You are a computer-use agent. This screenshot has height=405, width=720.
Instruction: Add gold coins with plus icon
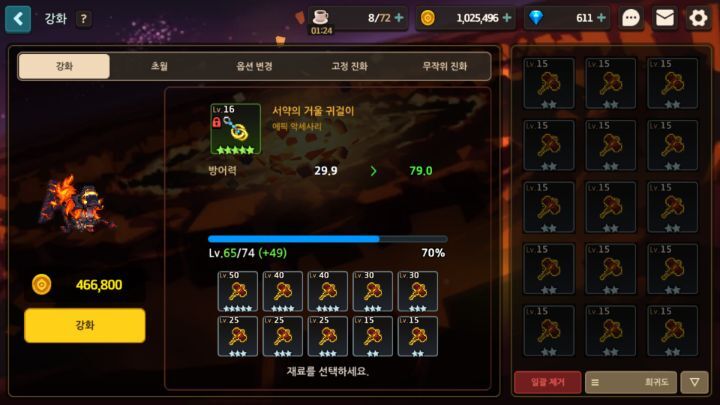click(507, 18)
